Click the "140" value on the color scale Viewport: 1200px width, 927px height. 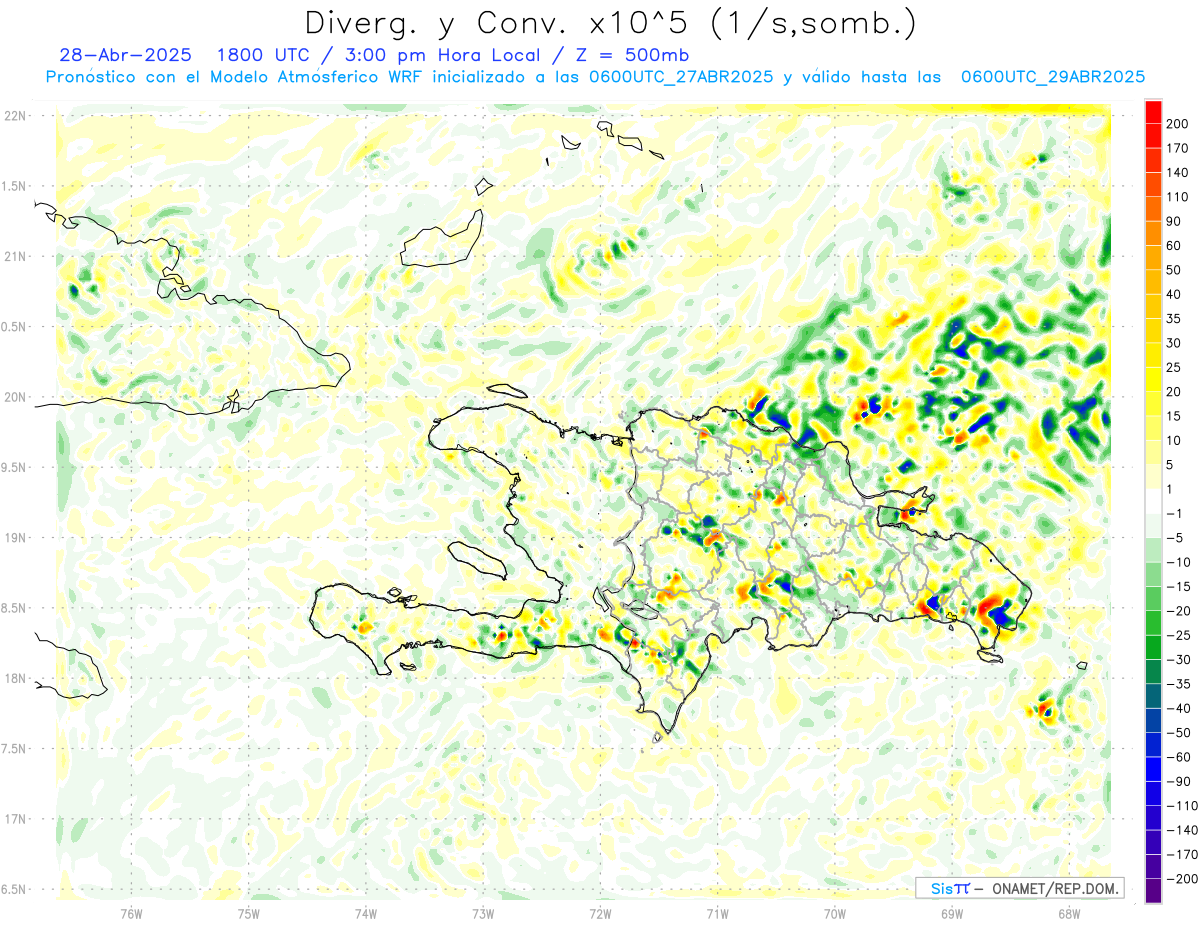pyautogui.click(x=1177, y=173)
